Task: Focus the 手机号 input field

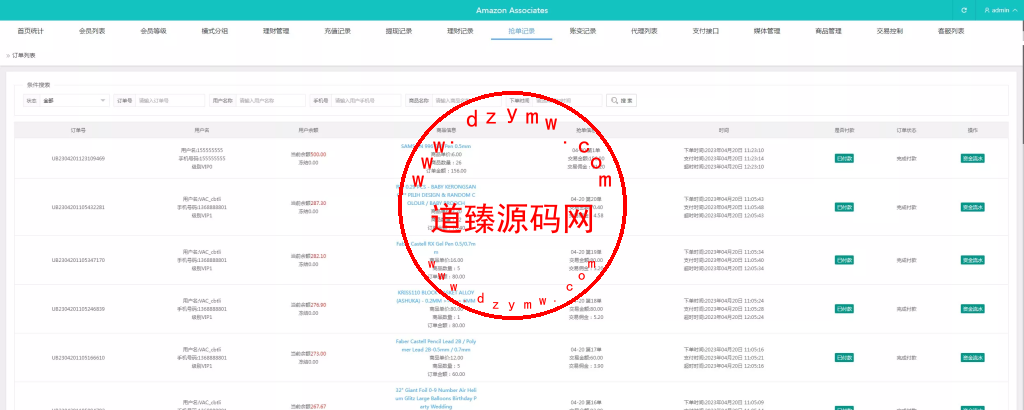Action: tap(366, 101)
